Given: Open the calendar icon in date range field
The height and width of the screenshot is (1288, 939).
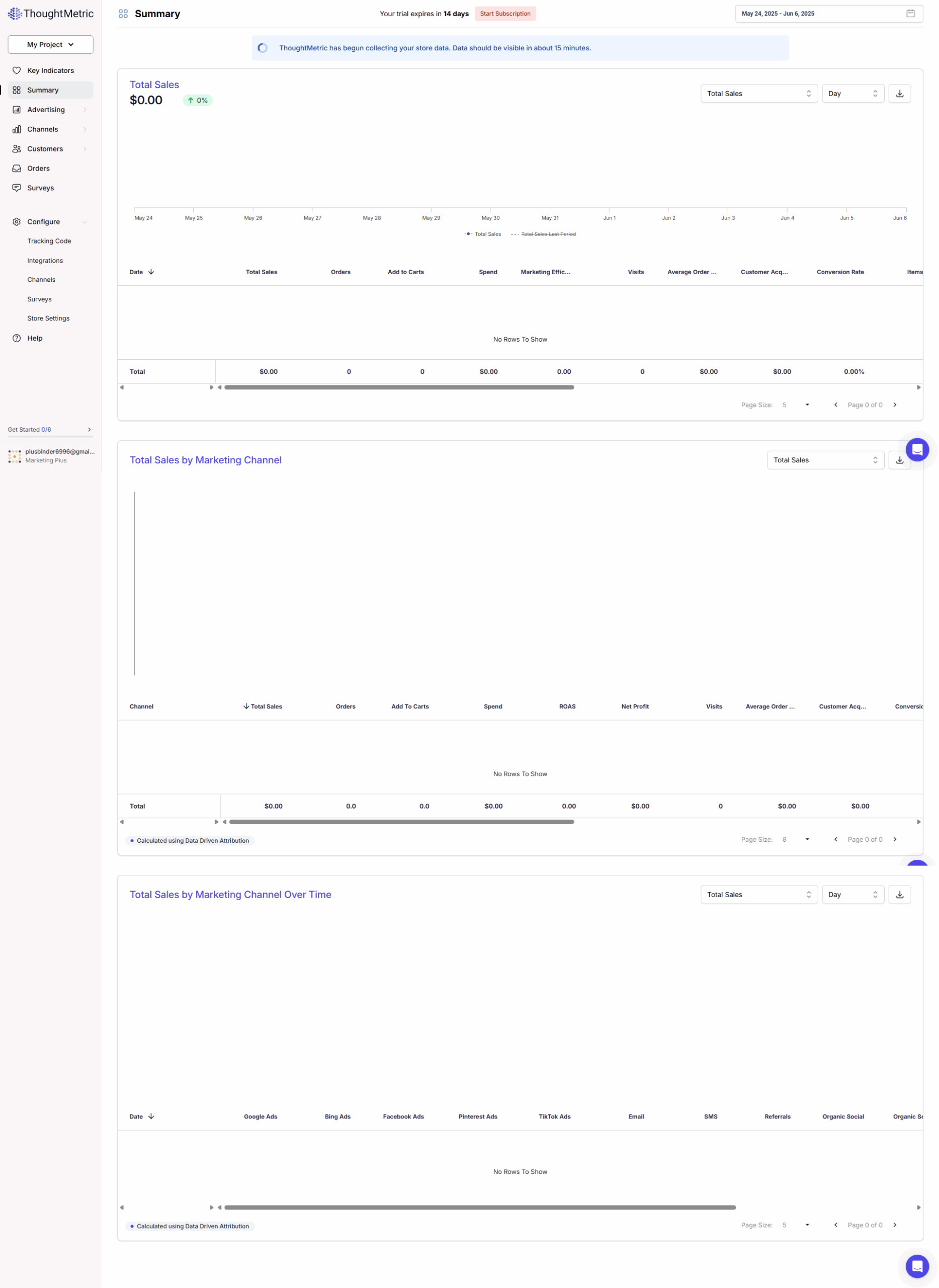Looking at the screenshot, I should [910, 14].
